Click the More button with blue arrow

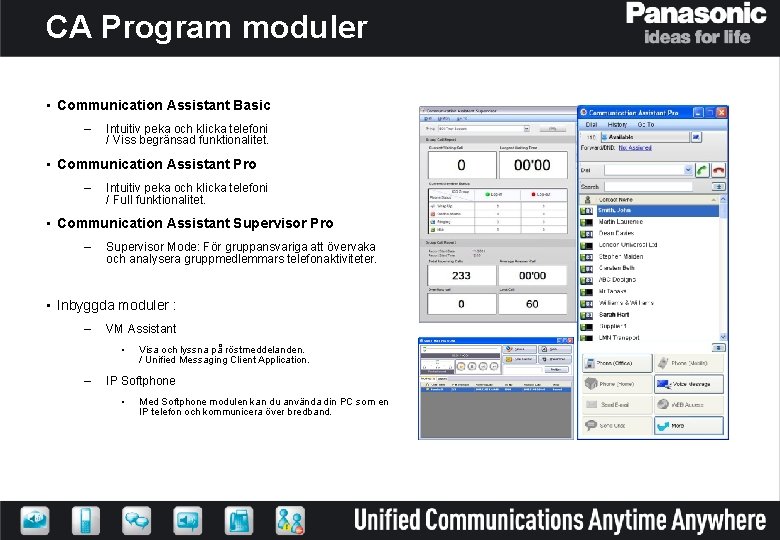coord(688,426)
